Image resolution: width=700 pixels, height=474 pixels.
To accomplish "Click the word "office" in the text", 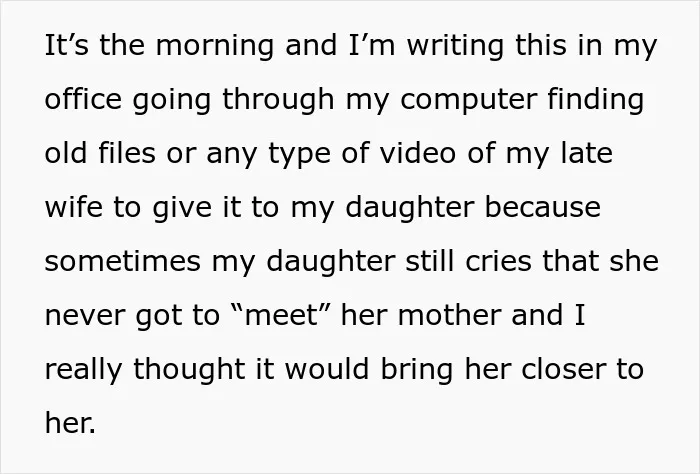I will point(83,99).
